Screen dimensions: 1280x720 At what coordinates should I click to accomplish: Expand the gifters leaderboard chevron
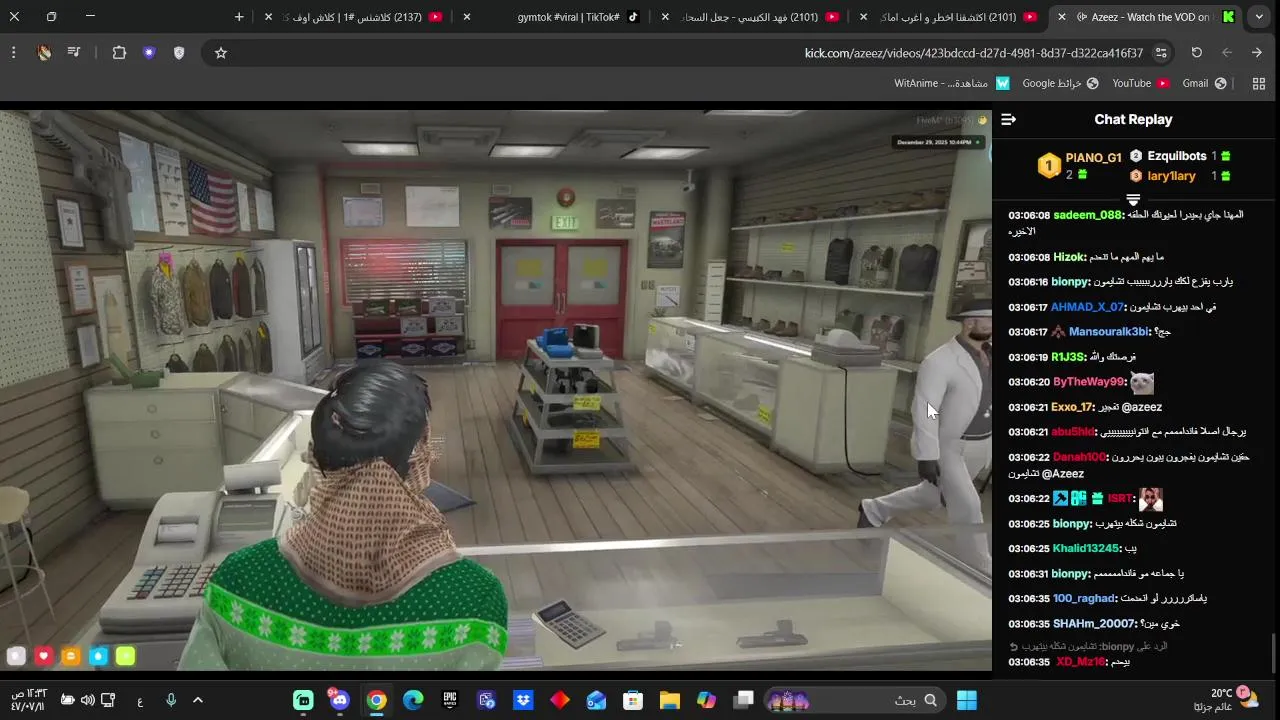[1133, 200]
